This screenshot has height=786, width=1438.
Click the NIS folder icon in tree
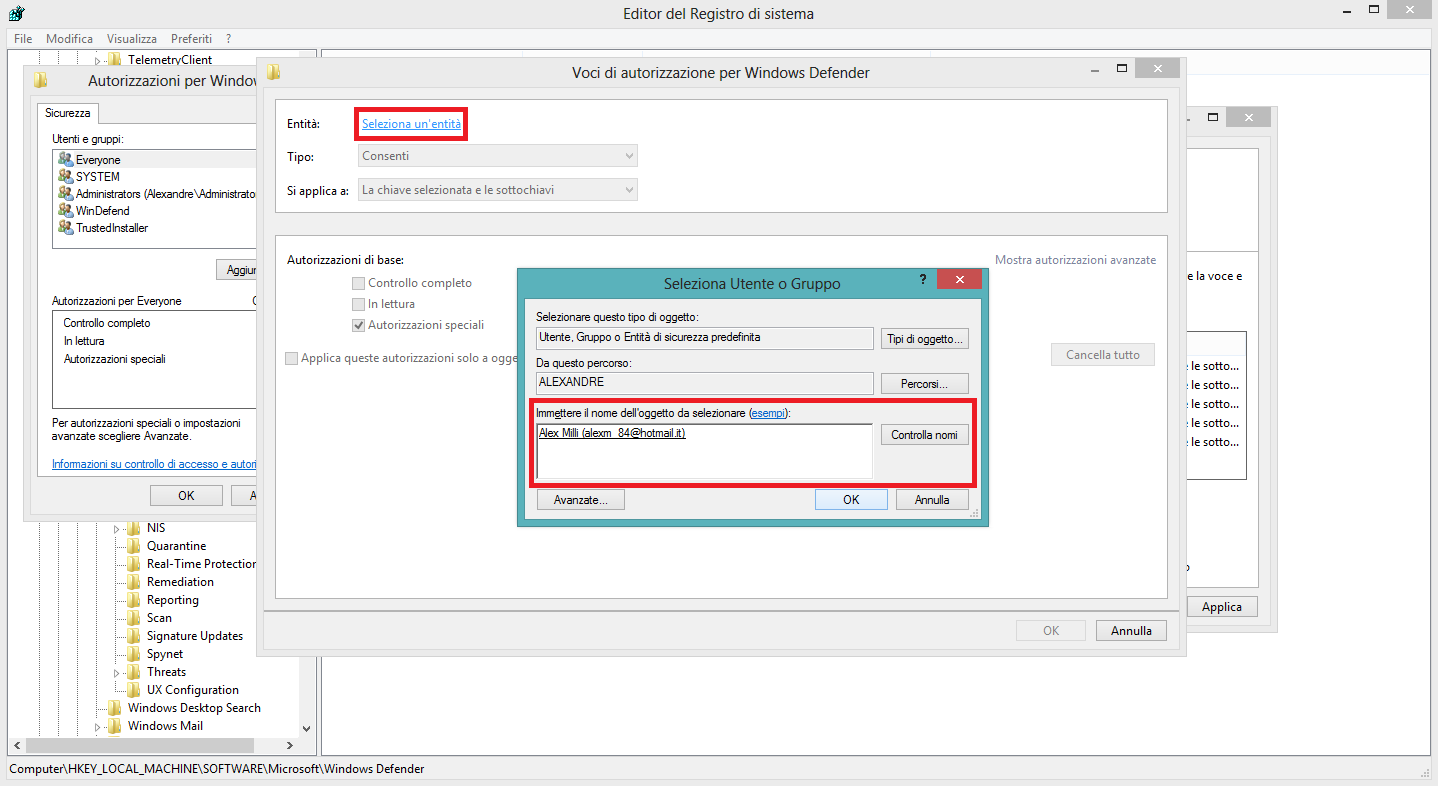pos(134,528)
